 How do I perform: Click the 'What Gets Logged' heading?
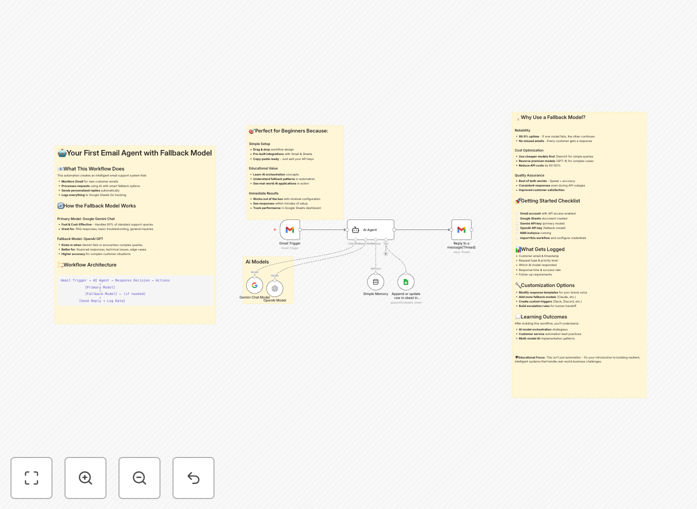(543, 249)
